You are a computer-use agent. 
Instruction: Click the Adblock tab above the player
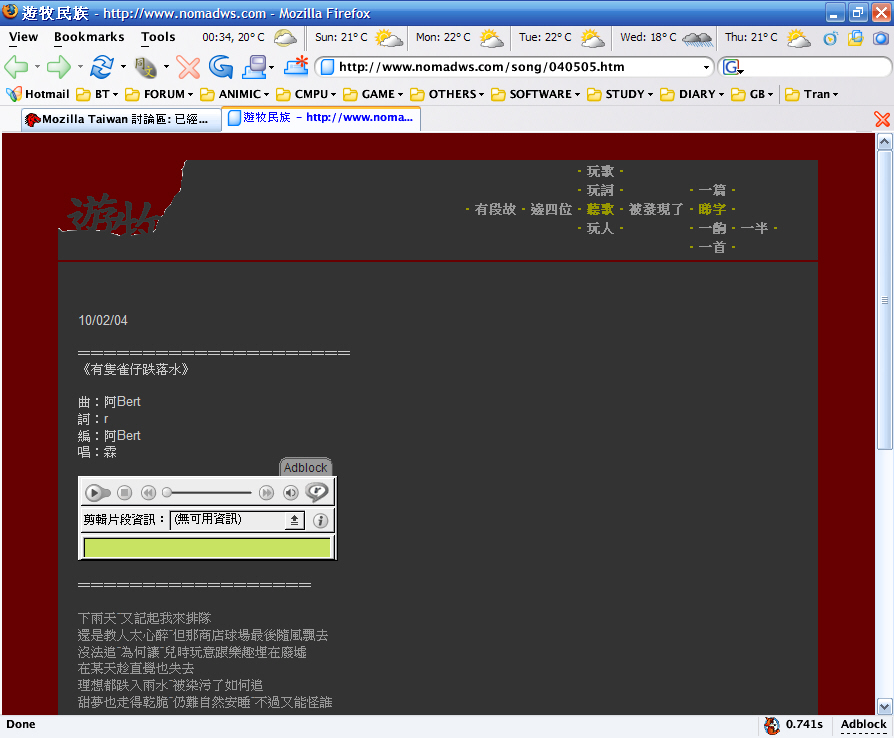306,467
